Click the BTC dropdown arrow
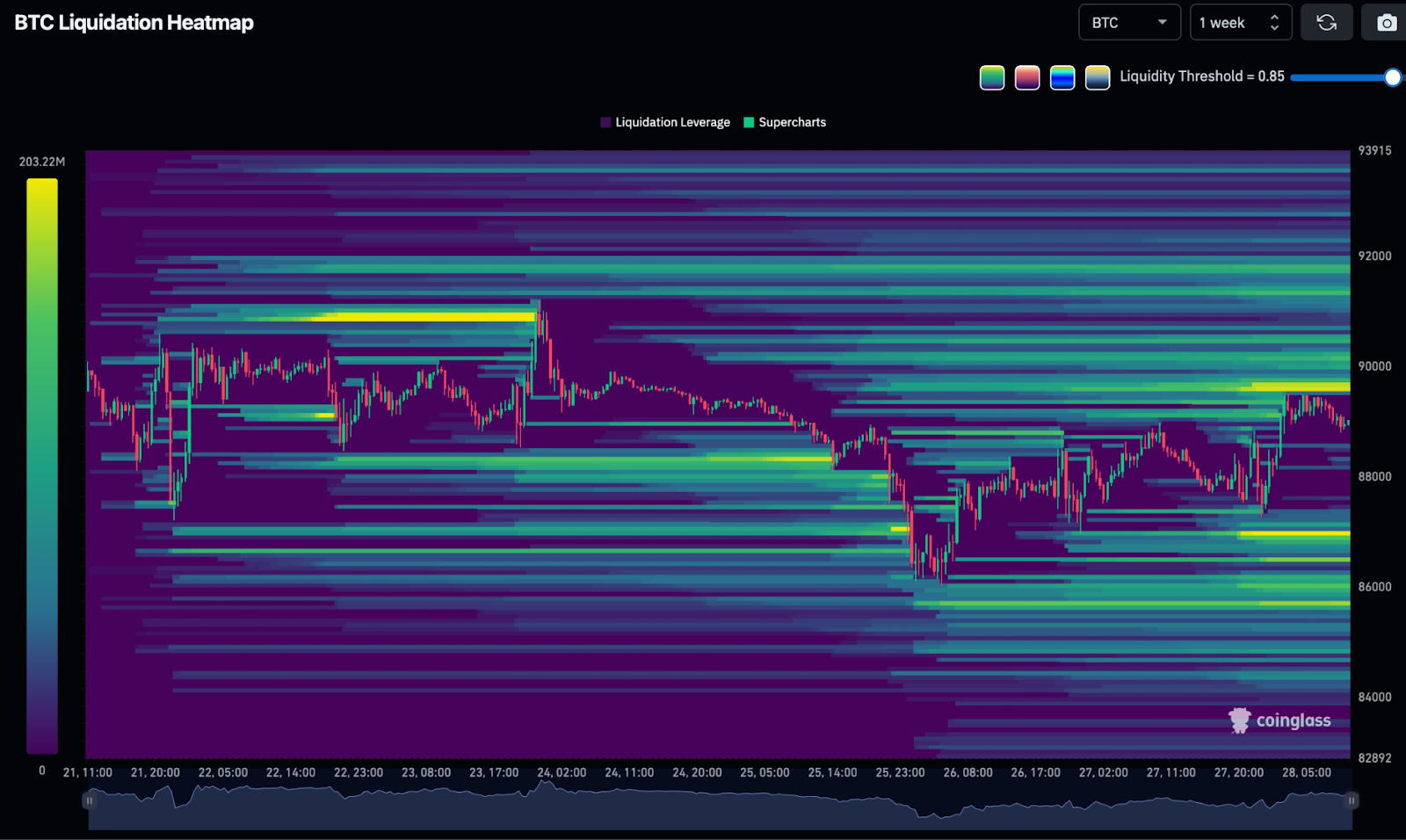 (x=1163, y=23)
